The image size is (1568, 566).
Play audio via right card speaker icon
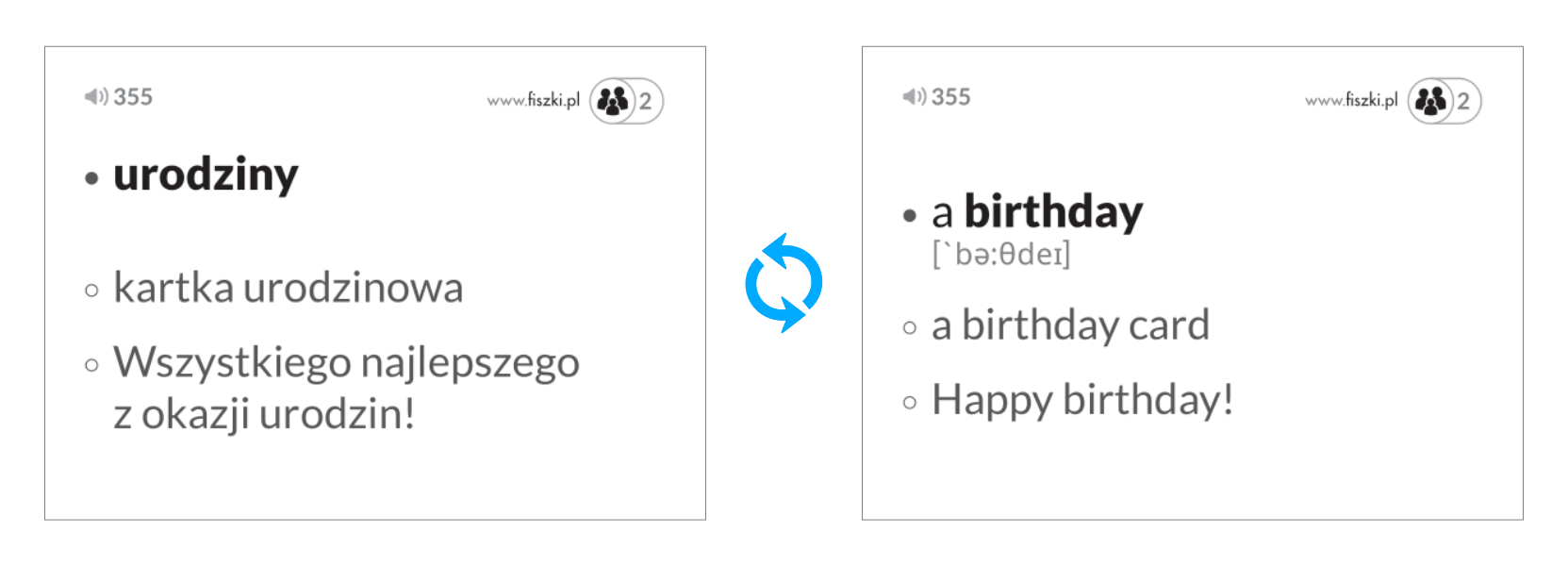tap(914, 96)
